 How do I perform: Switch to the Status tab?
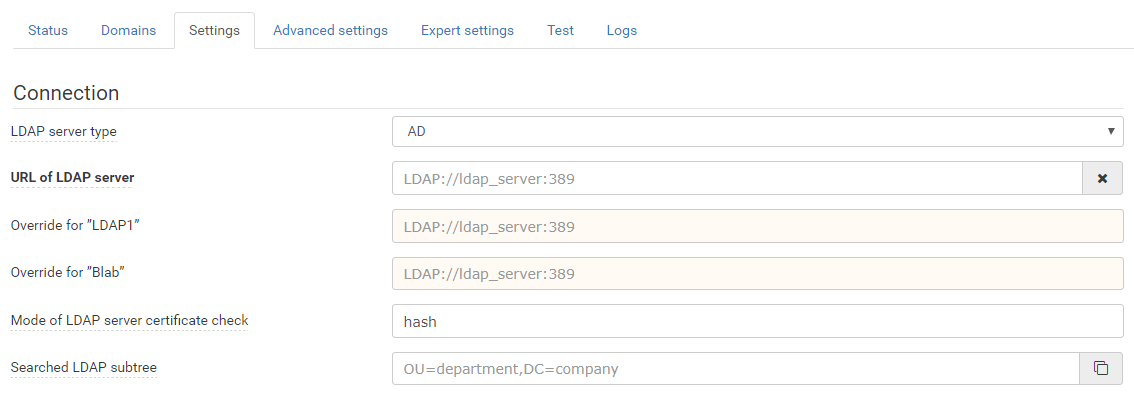click(x=48, y=30)
